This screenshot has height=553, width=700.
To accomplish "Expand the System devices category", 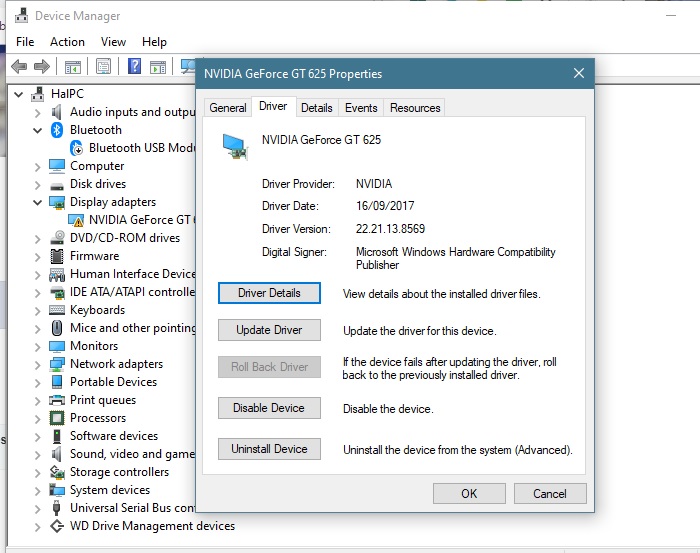I will (x=38, y=491).
